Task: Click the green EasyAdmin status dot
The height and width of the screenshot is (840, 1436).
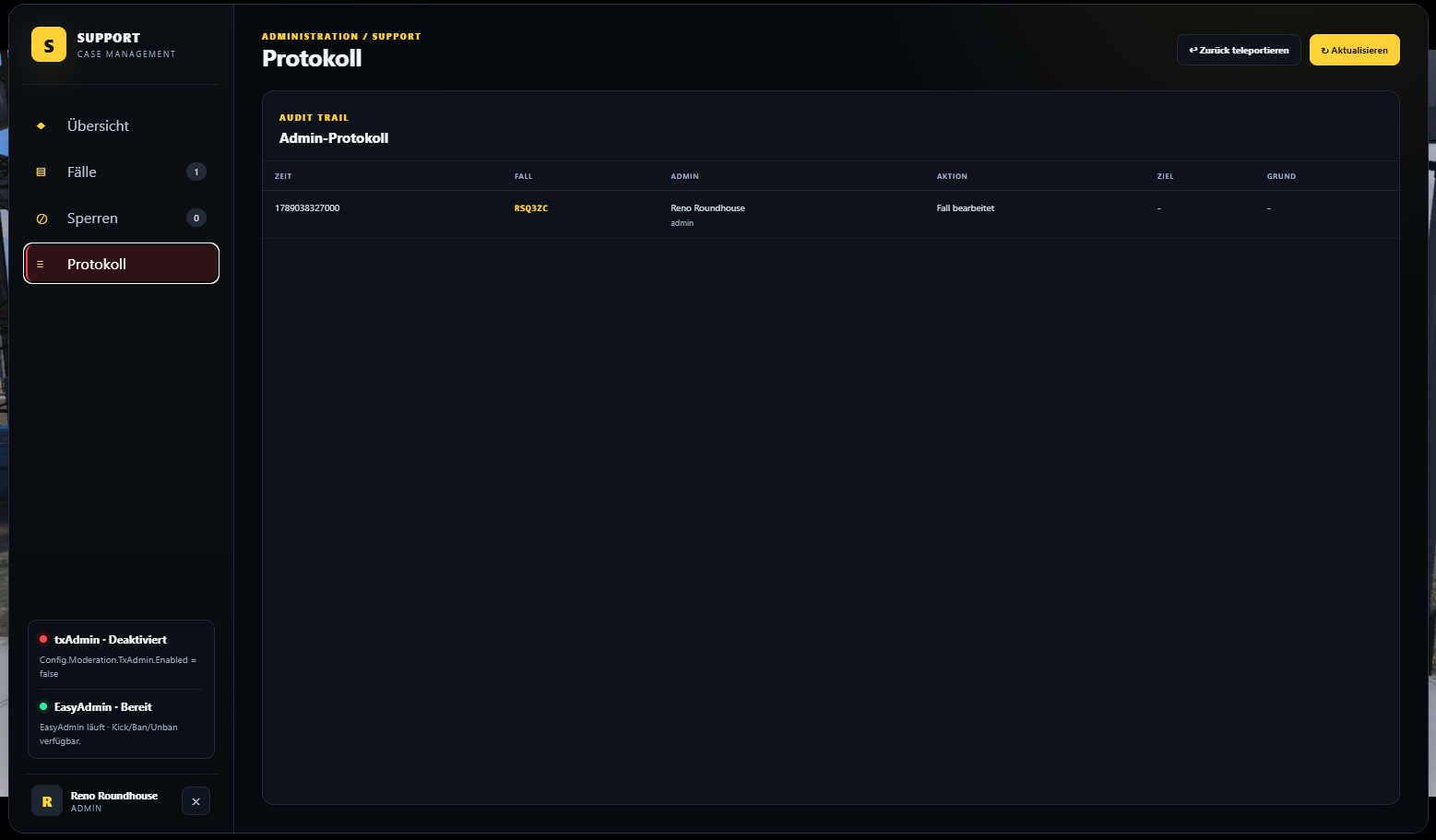Action: (x=43, y=706)
